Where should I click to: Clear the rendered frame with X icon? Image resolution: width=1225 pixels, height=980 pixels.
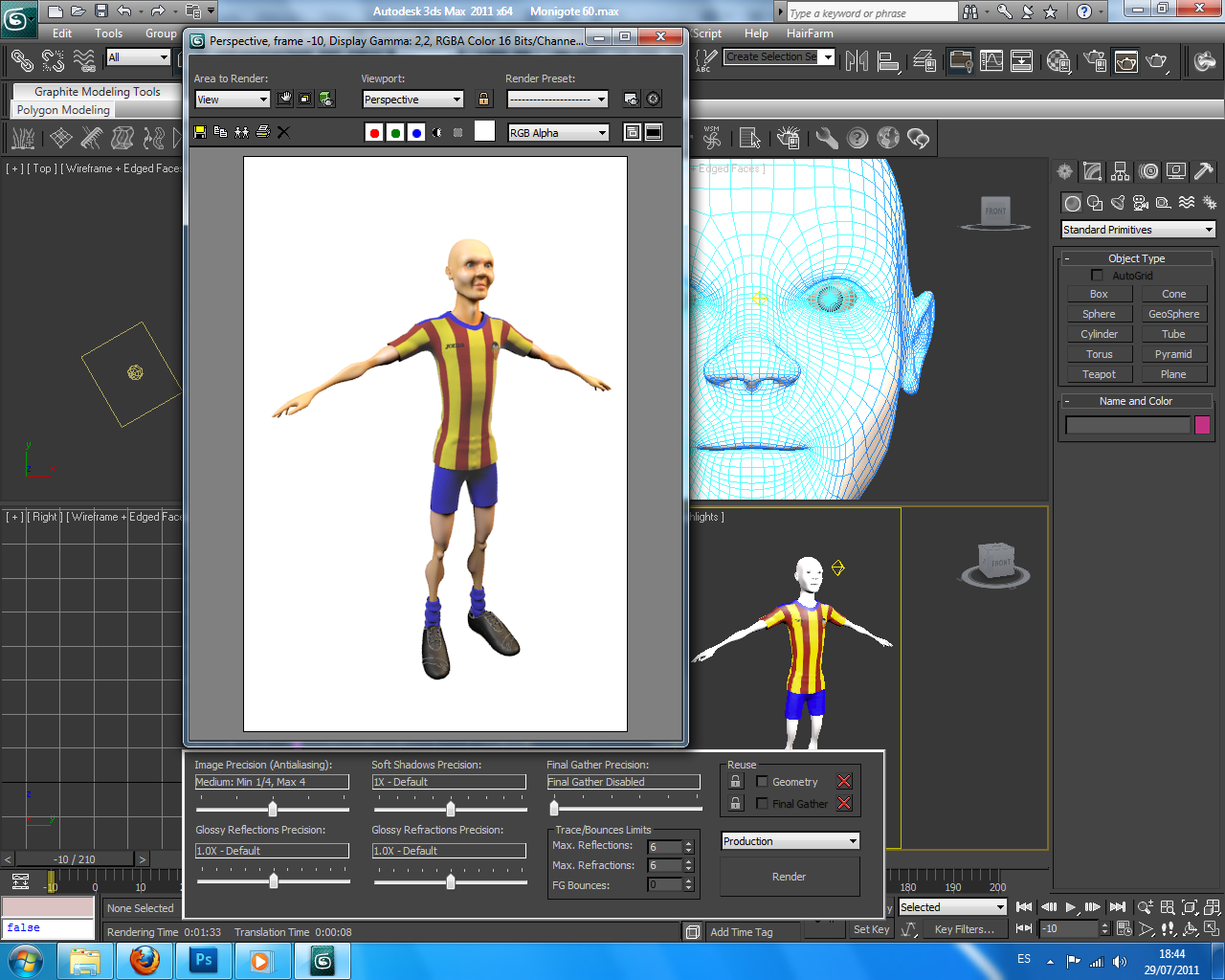283,132
